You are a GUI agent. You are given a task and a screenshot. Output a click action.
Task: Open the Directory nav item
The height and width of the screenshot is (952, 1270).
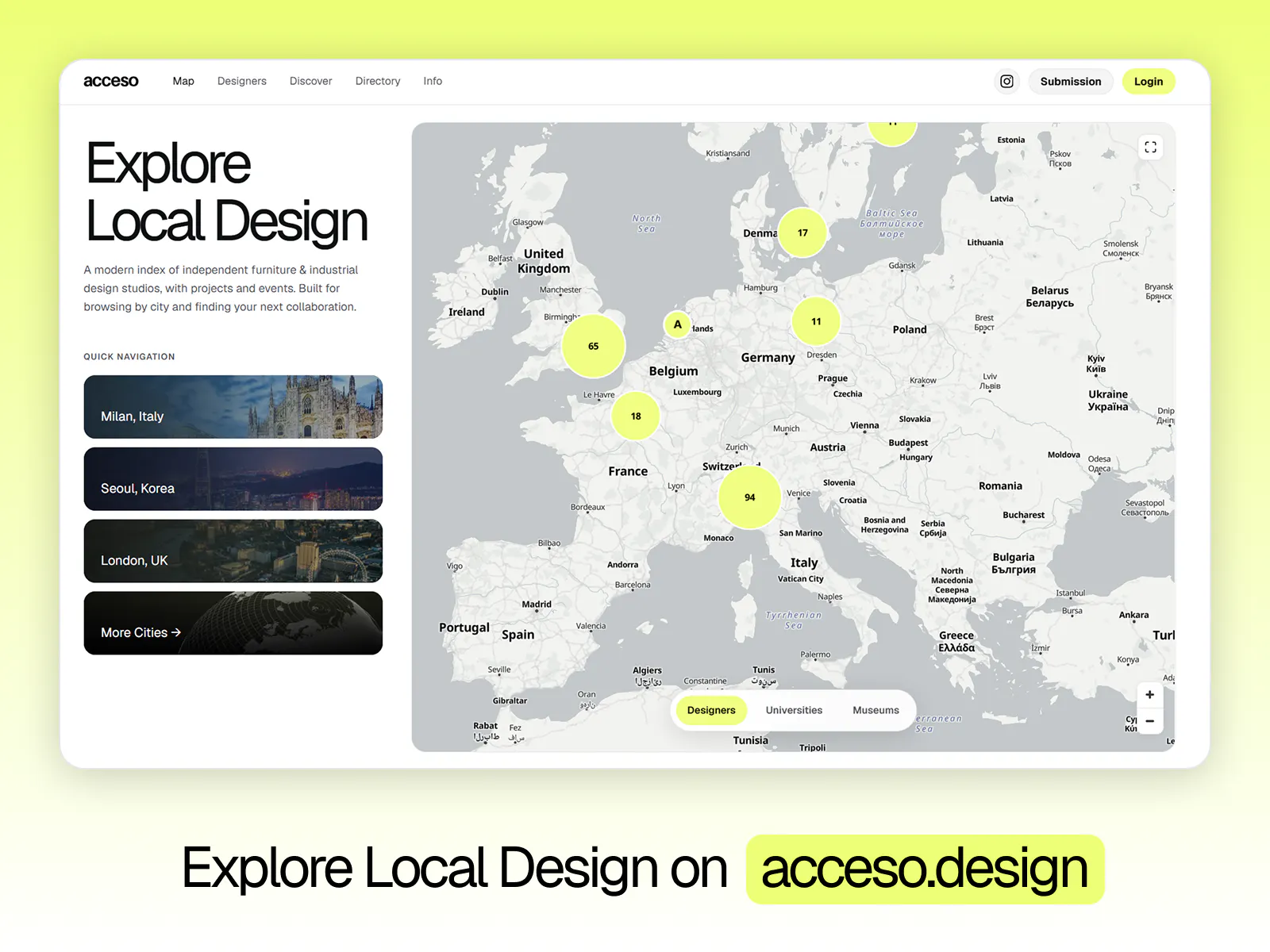point(378,81)
